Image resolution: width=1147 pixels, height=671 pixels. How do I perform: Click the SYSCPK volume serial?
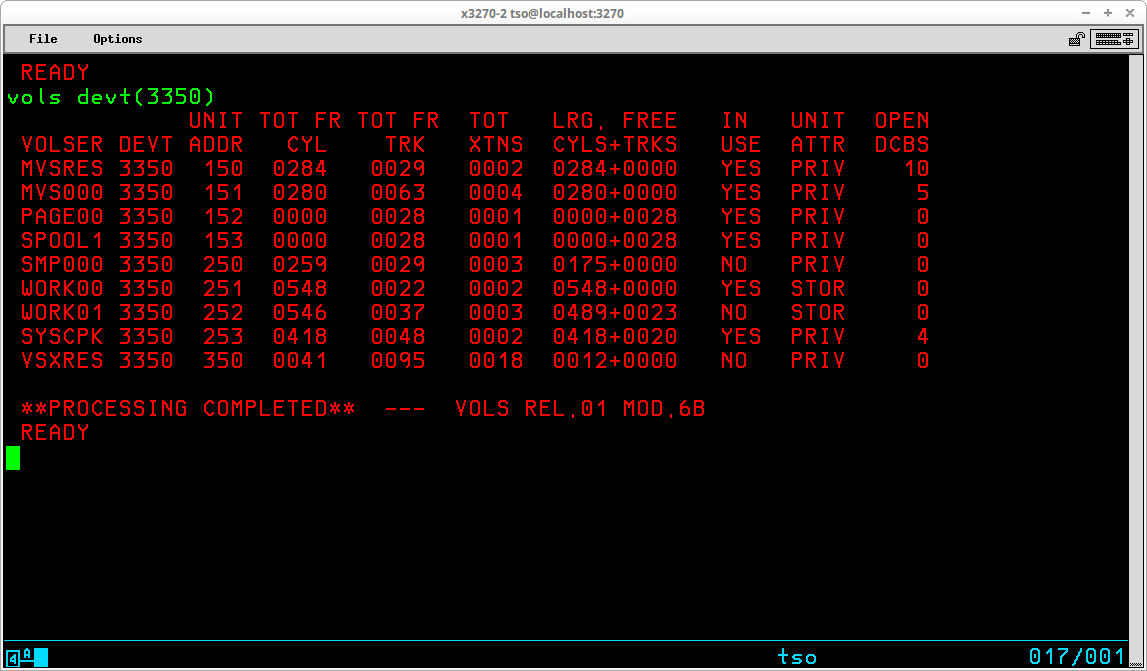click(62, 337)
